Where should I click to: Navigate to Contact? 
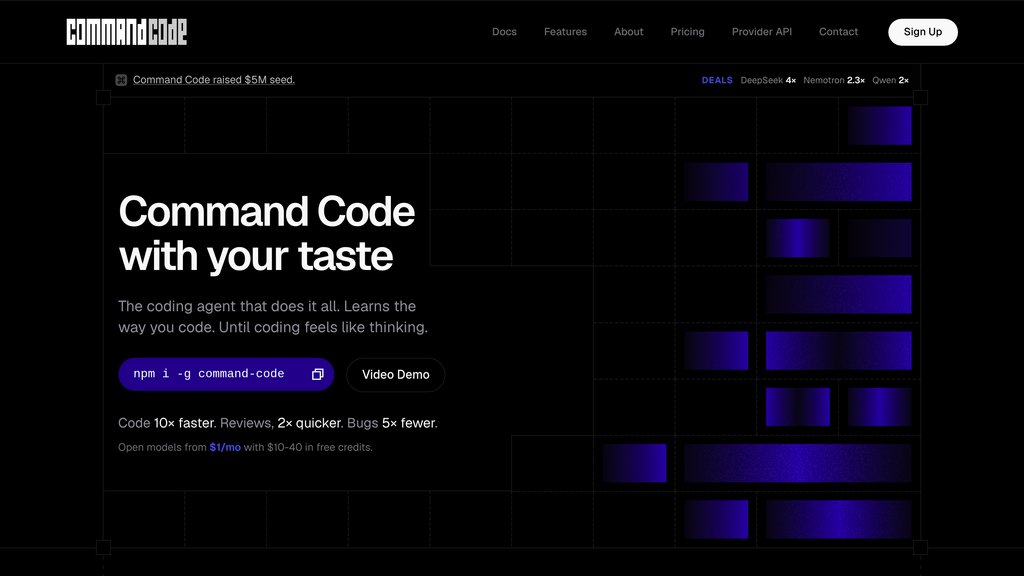coord(839,32)
